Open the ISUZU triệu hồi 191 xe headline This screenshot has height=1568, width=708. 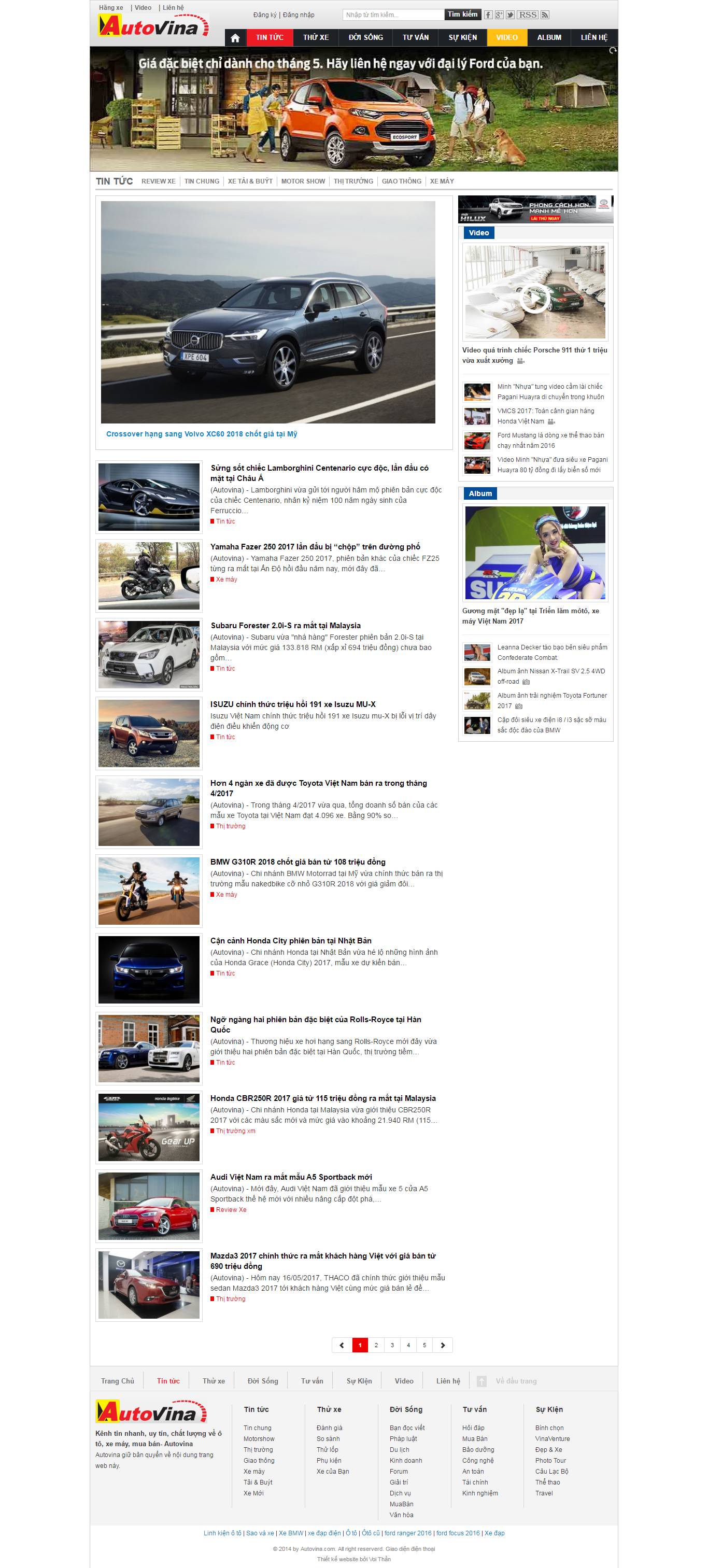click(293, 704)
